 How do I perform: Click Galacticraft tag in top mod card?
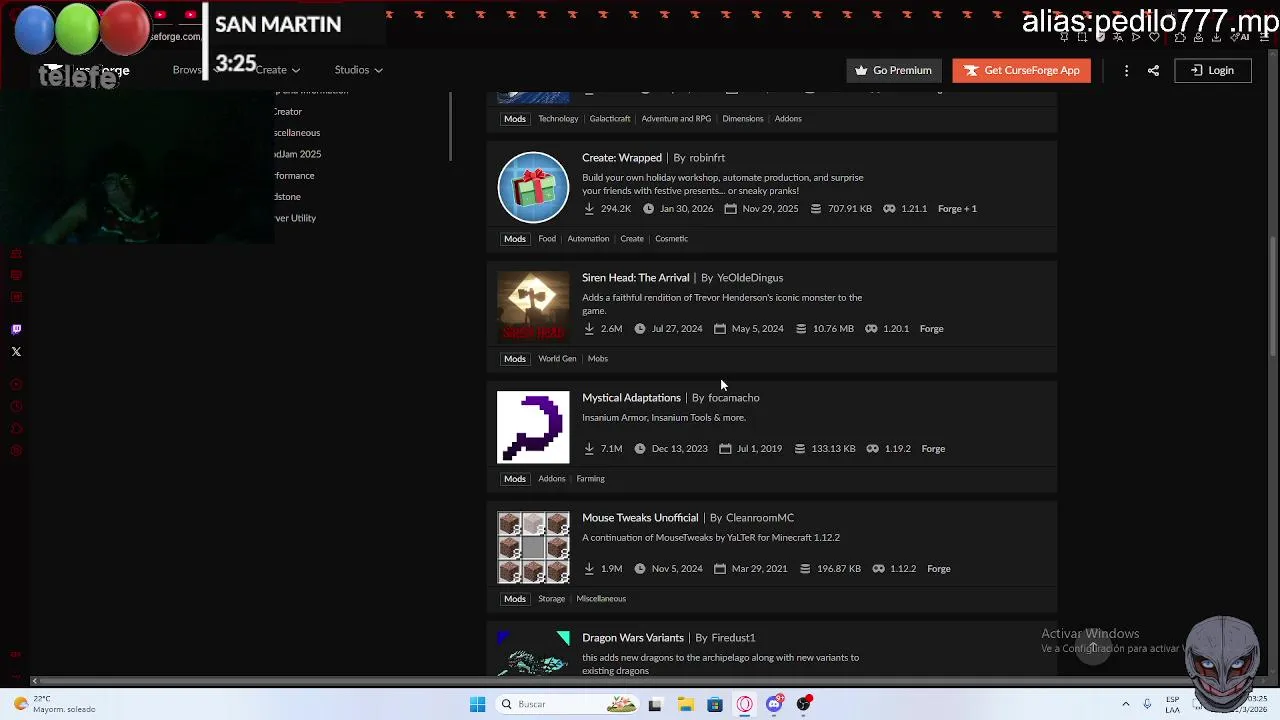click(x=610, y=119)
